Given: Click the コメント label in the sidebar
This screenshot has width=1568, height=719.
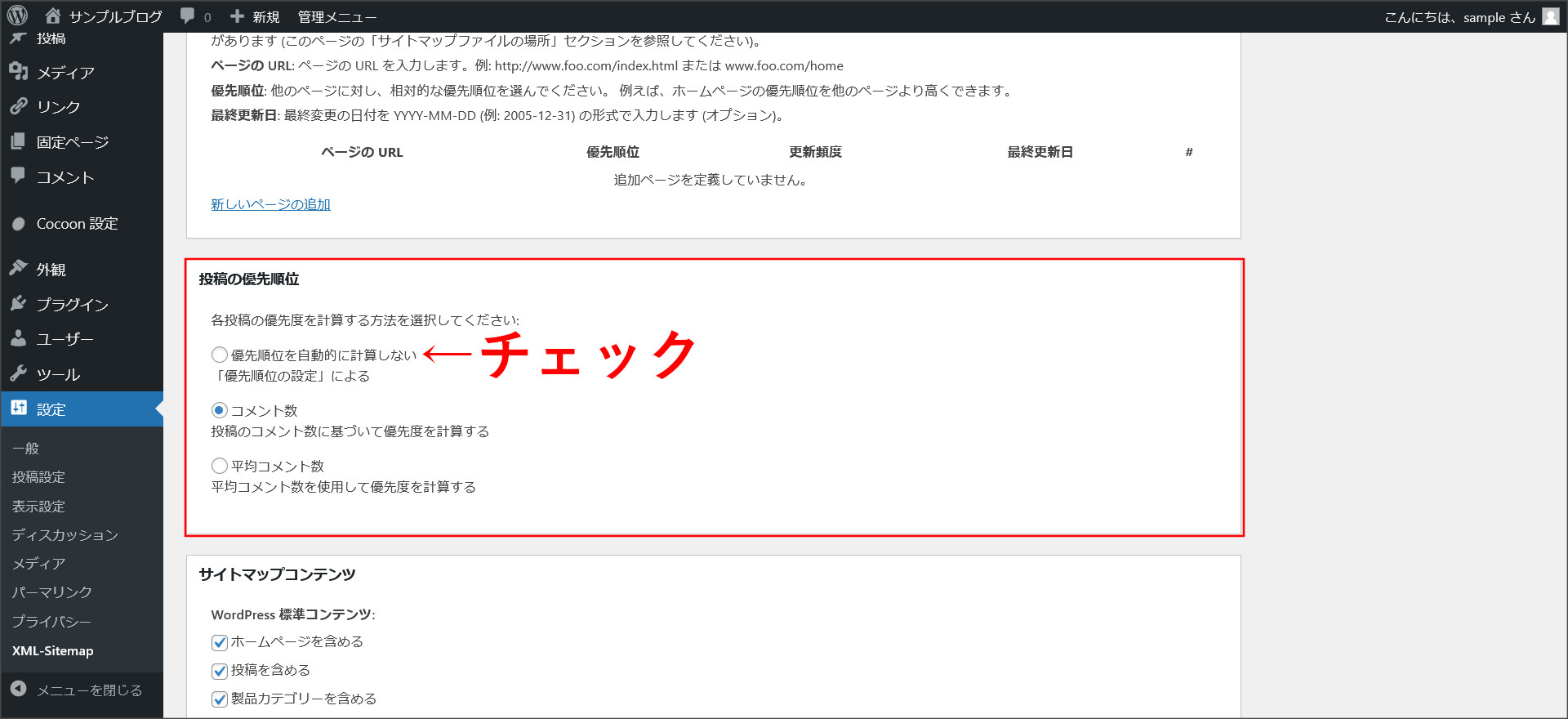Looking at the screenshot, I should pyautogui.click(x=65, y=177).
